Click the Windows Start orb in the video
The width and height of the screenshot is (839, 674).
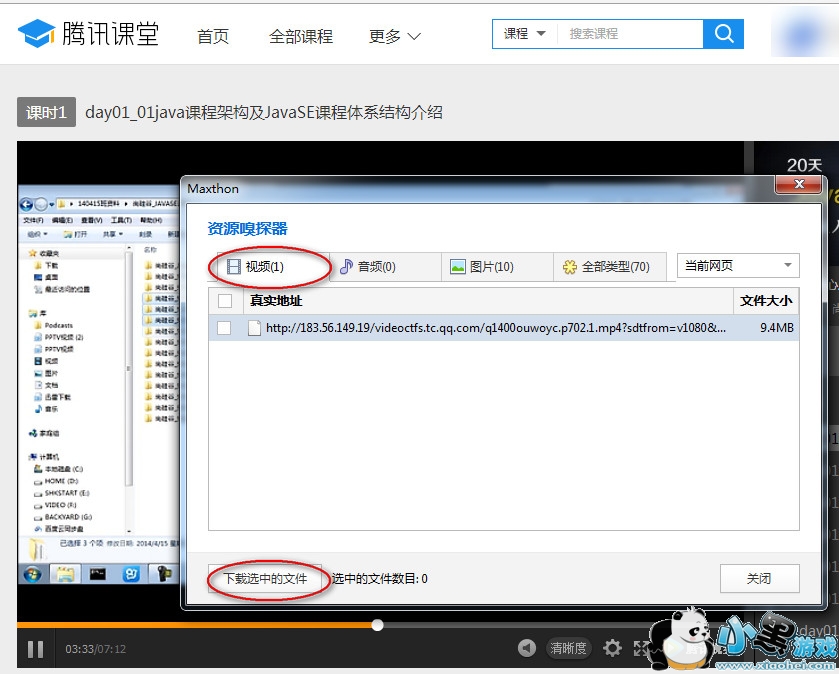click(33, 575)
